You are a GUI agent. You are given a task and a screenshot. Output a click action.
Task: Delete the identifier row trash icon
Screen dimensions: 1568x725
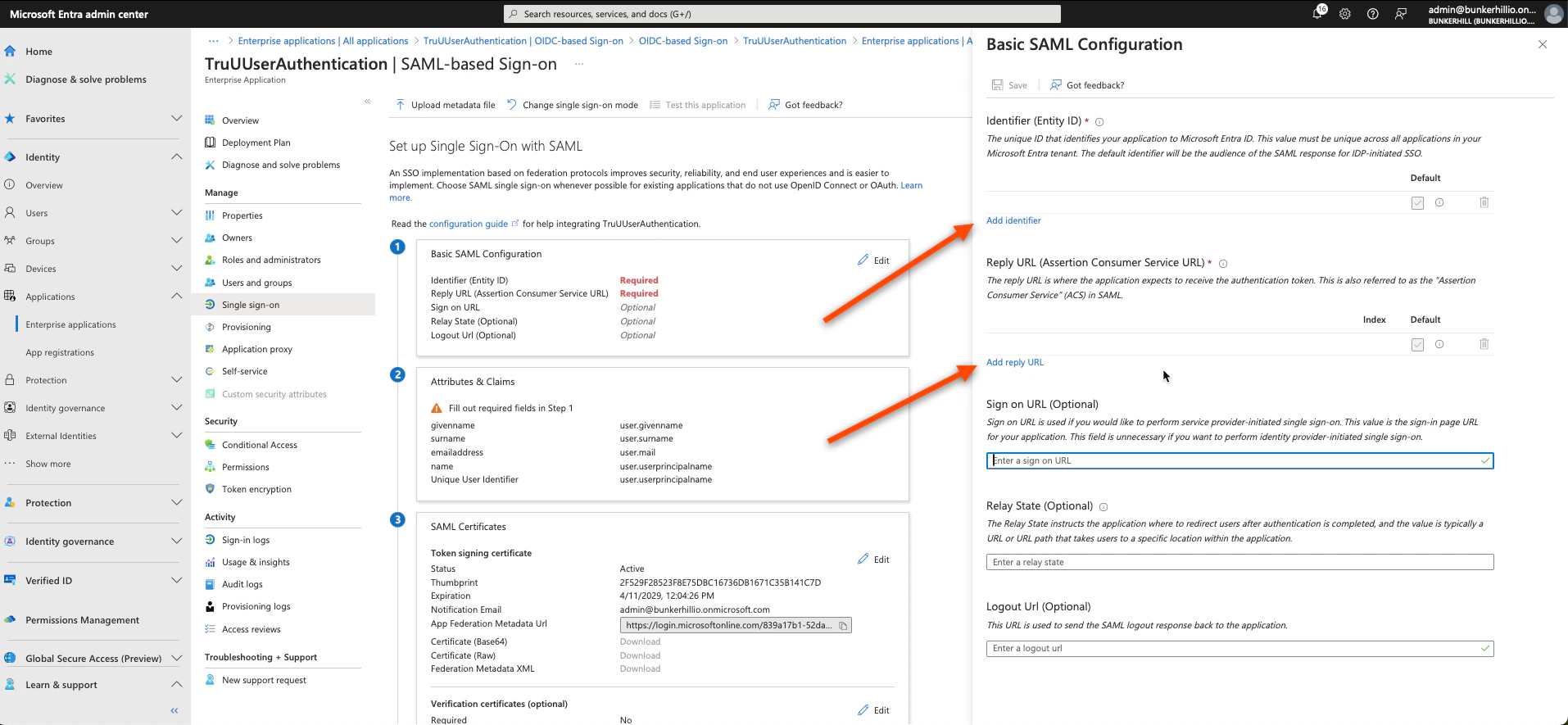tap(1484, 202)
